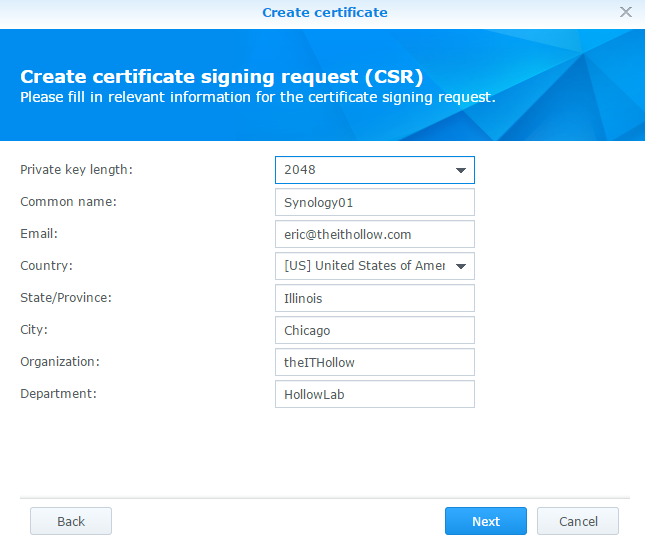Click the "Create certificate signing request (CSR)" heading

tap(222, 77)
